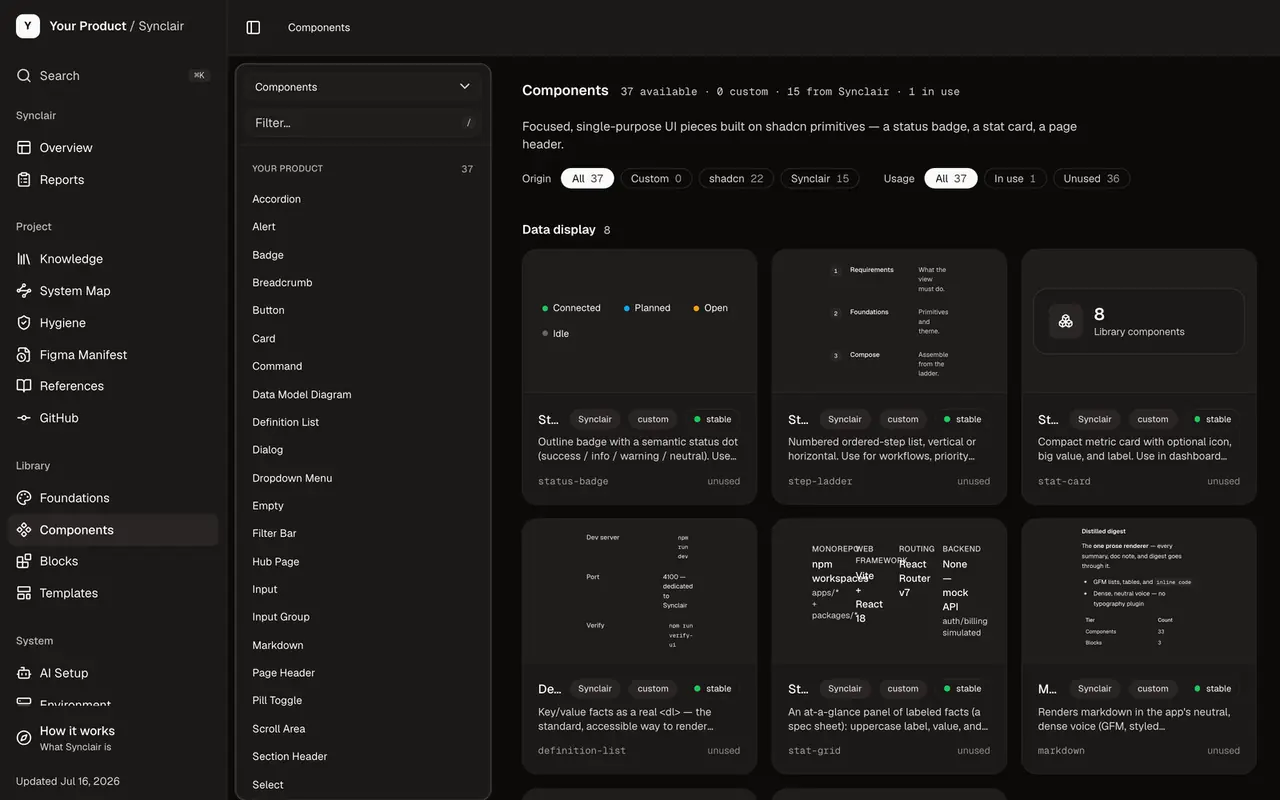Select the Unused 36 filter

1092,179
